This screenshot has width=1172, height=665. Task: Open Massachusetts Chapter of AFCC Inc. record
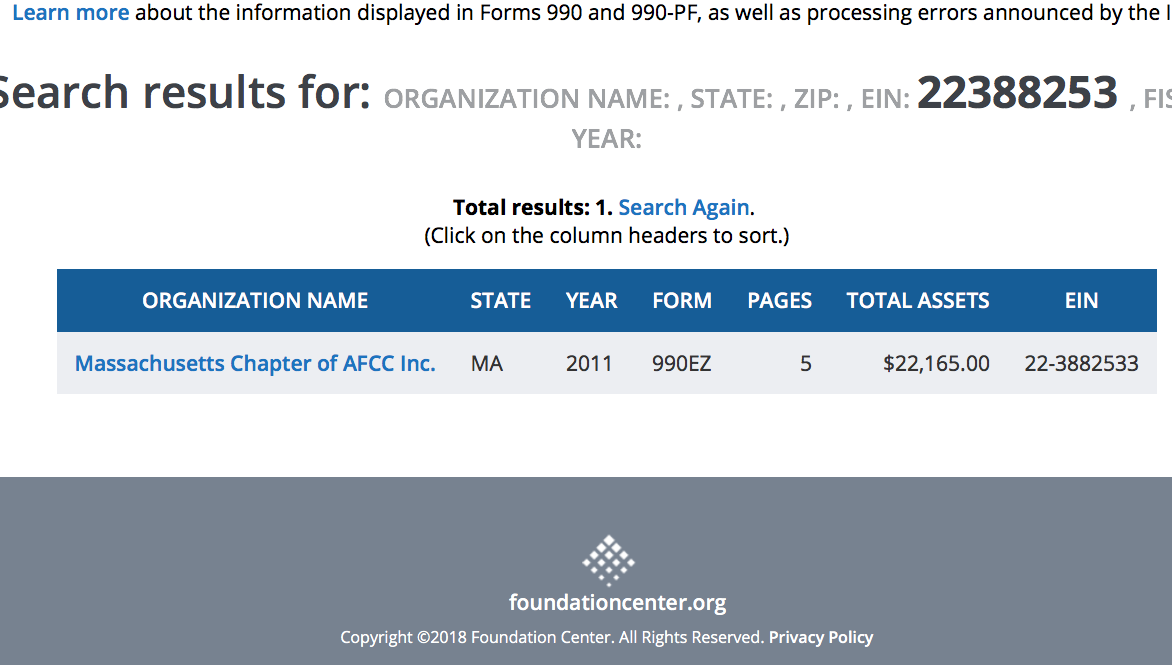point(255,364)
